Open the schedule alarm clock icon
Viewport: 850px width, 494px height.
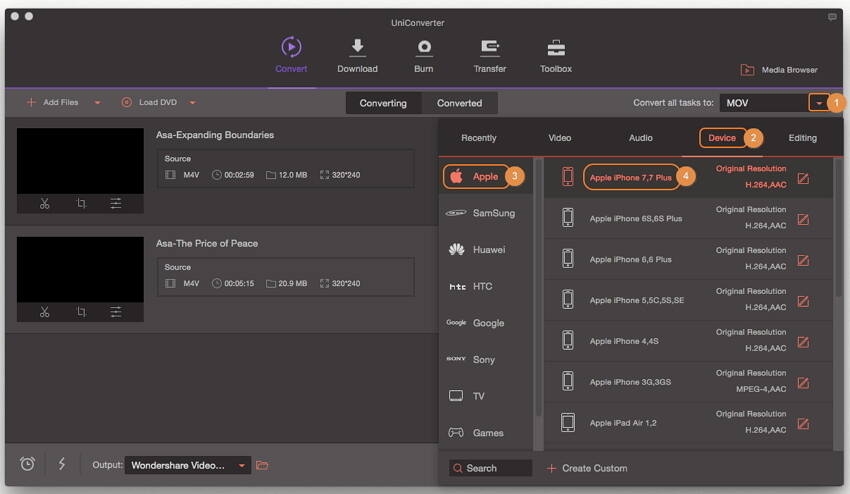[x=28, y=464]
